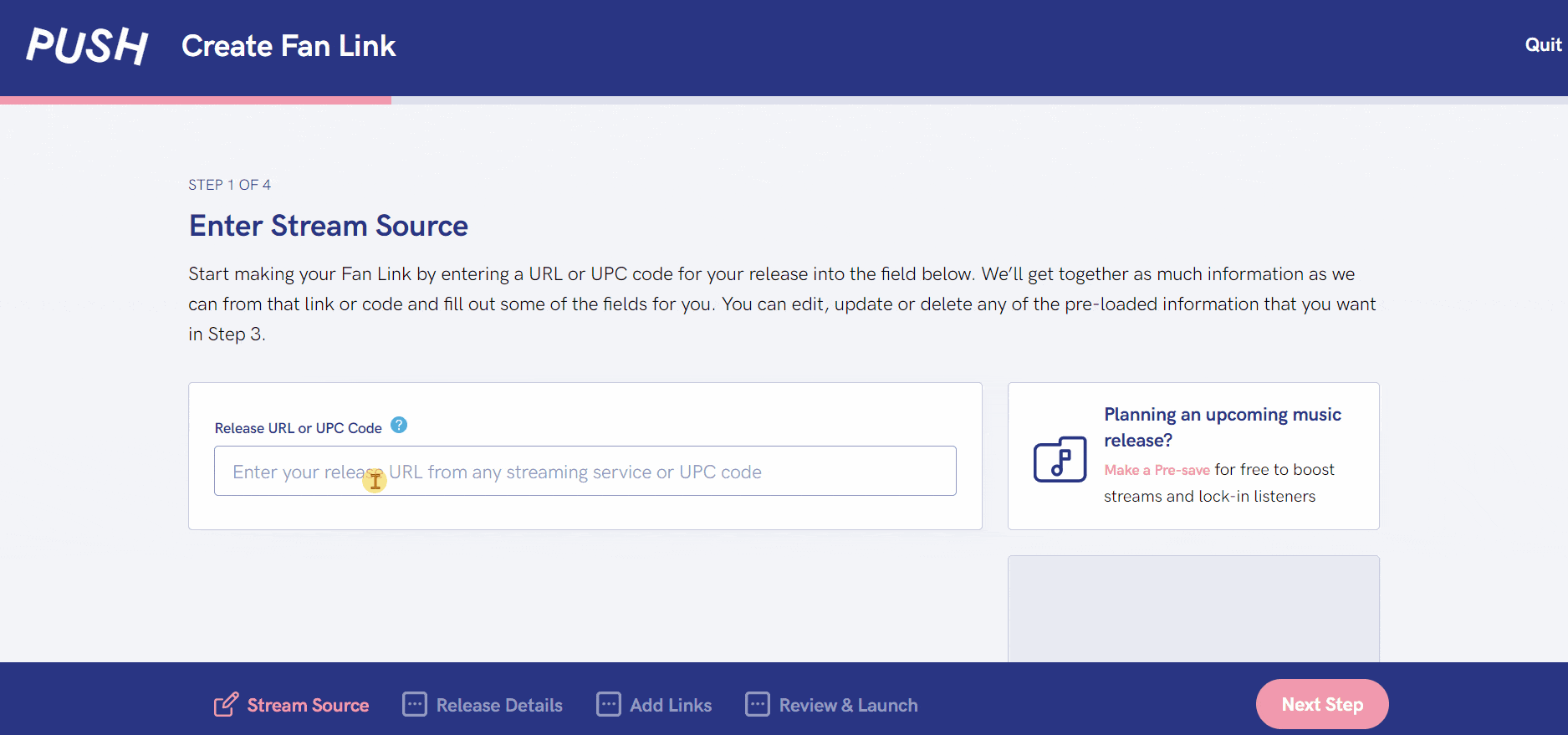Go to the Stream Source step label
This screenshot has width=1568, height=735.
tap(308, 706)
